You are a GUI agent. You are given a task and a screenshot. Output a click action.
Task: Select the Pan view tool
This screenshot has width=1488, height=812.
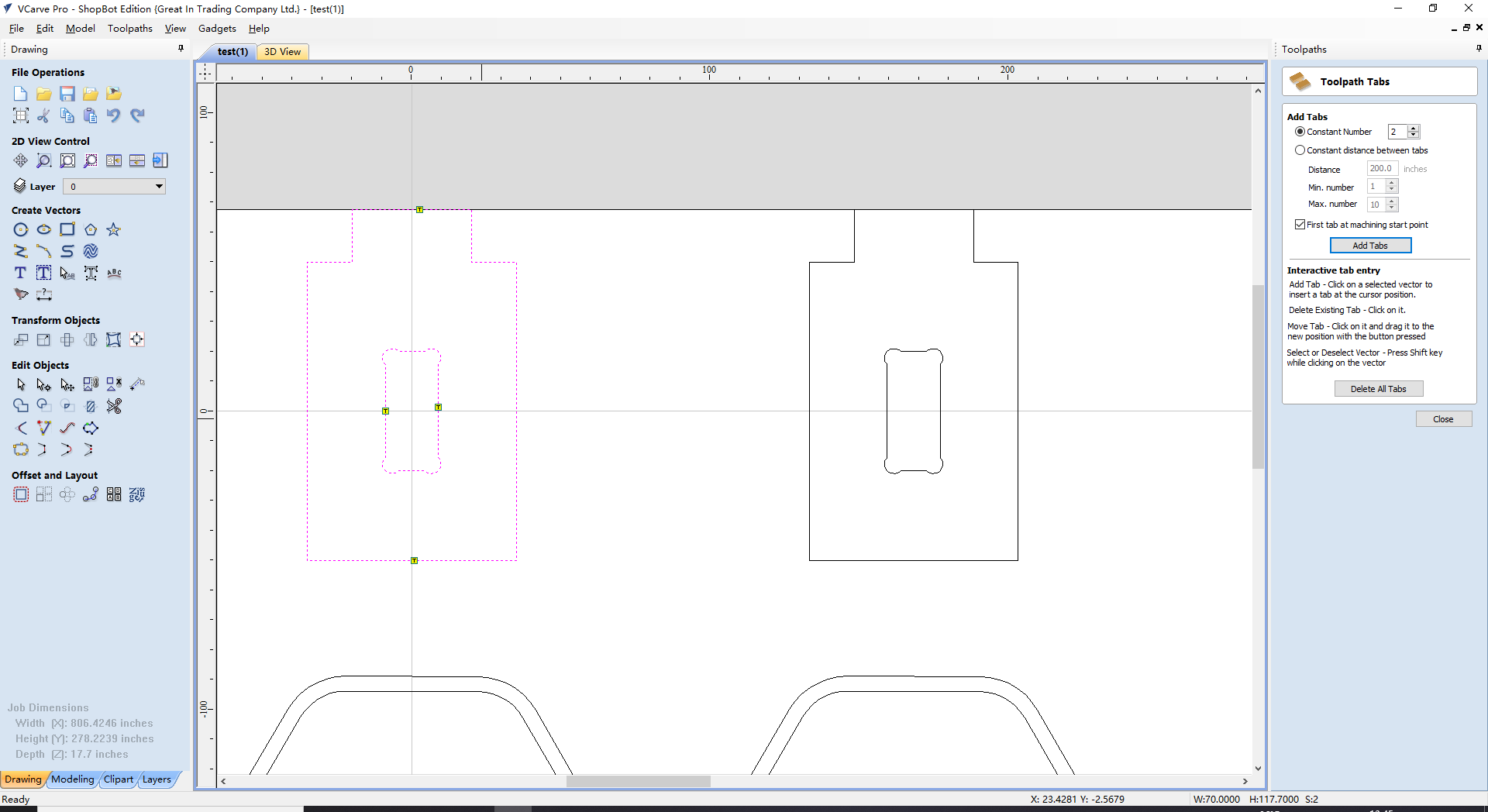[21, 160]
